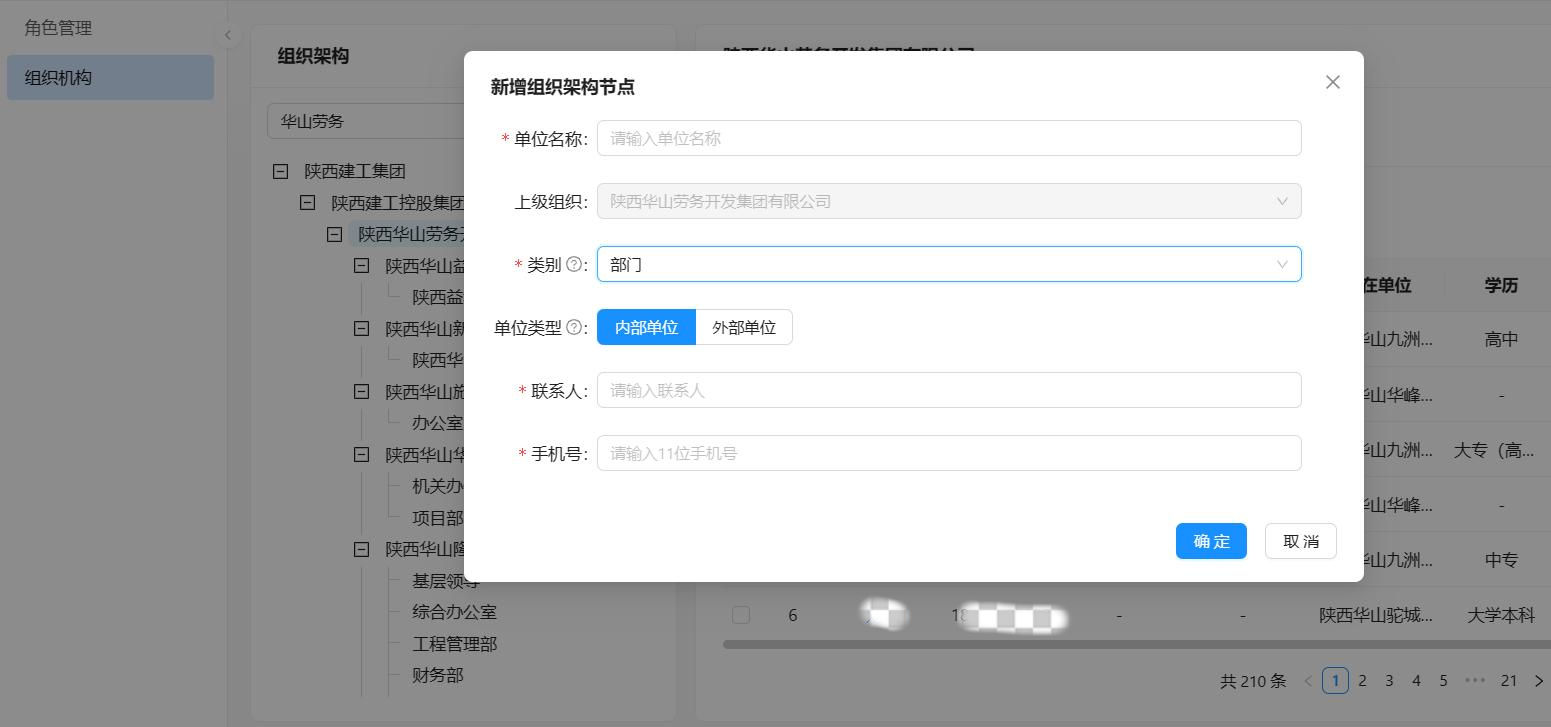The width and height of the screenshot is (1551, 727).
Task: Open the 上级组织 dropdown
Action: click(948, 201)
